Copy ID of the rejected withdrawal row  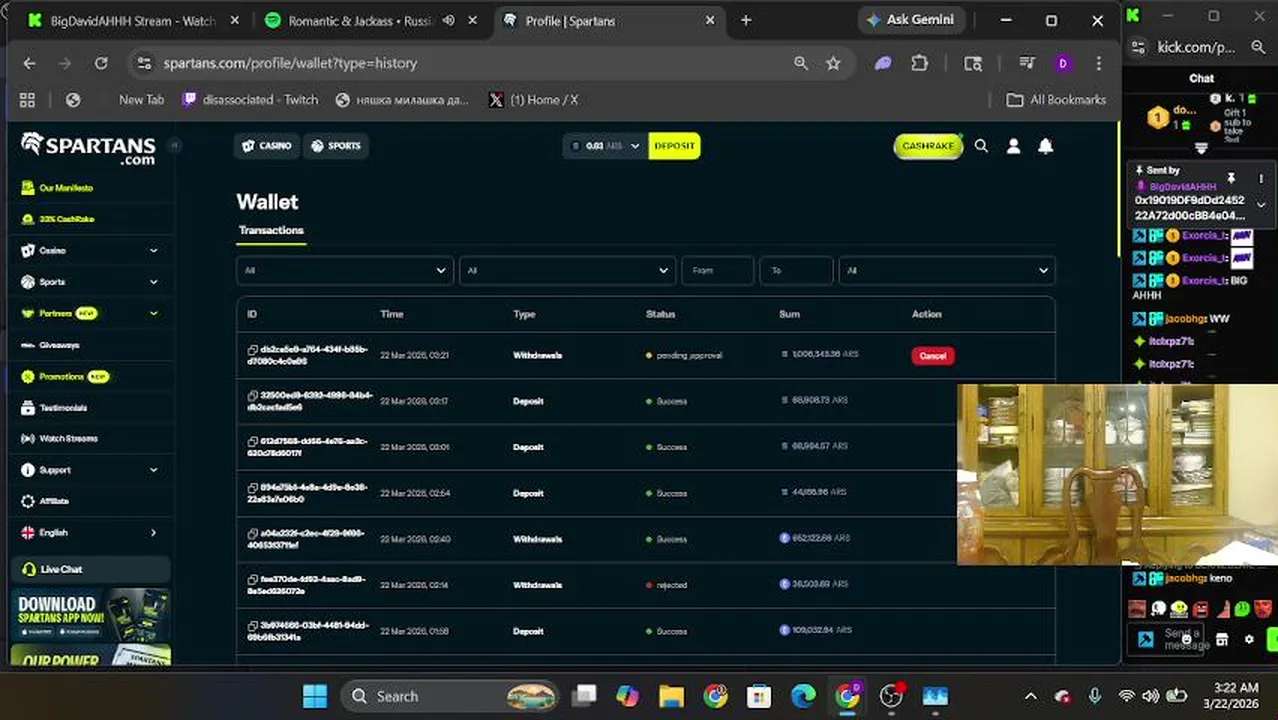tap(253, 580)
